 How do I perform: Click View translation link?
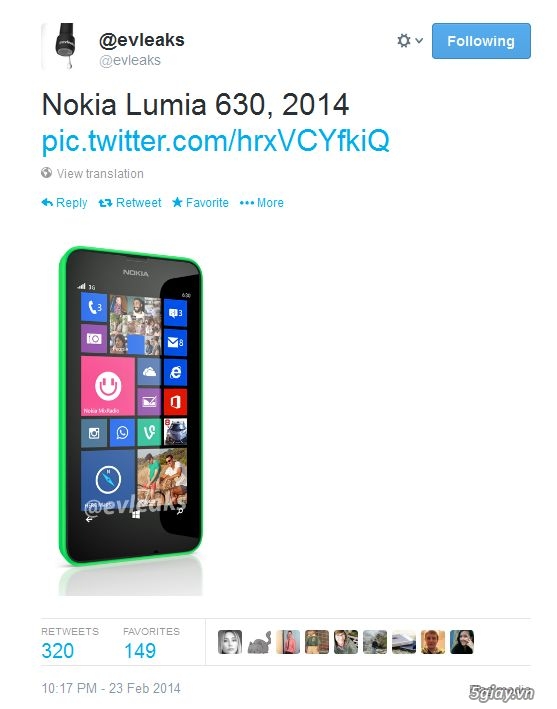[x=100, y=174]
